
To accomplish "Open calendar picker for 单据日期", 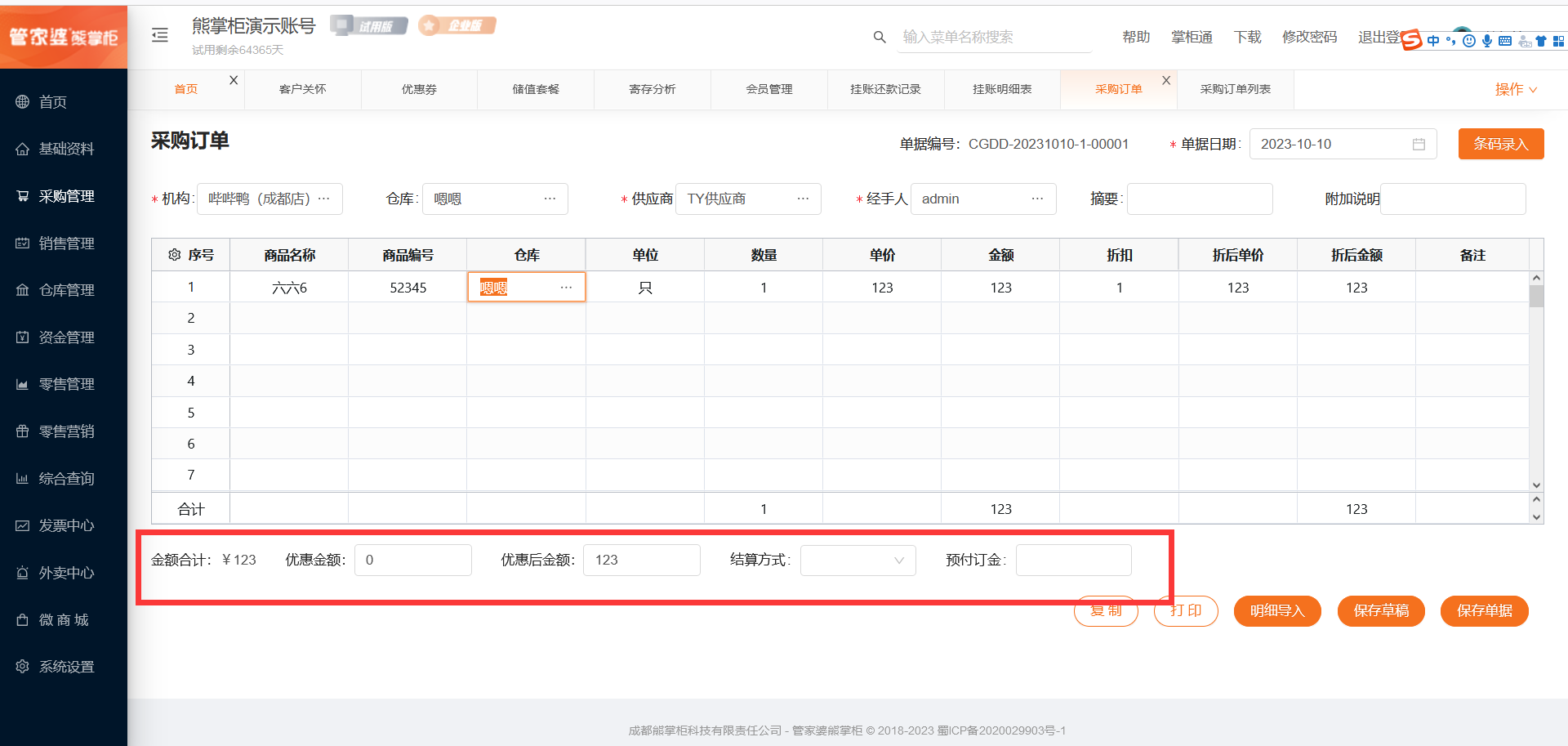I will click(1419, 144).
